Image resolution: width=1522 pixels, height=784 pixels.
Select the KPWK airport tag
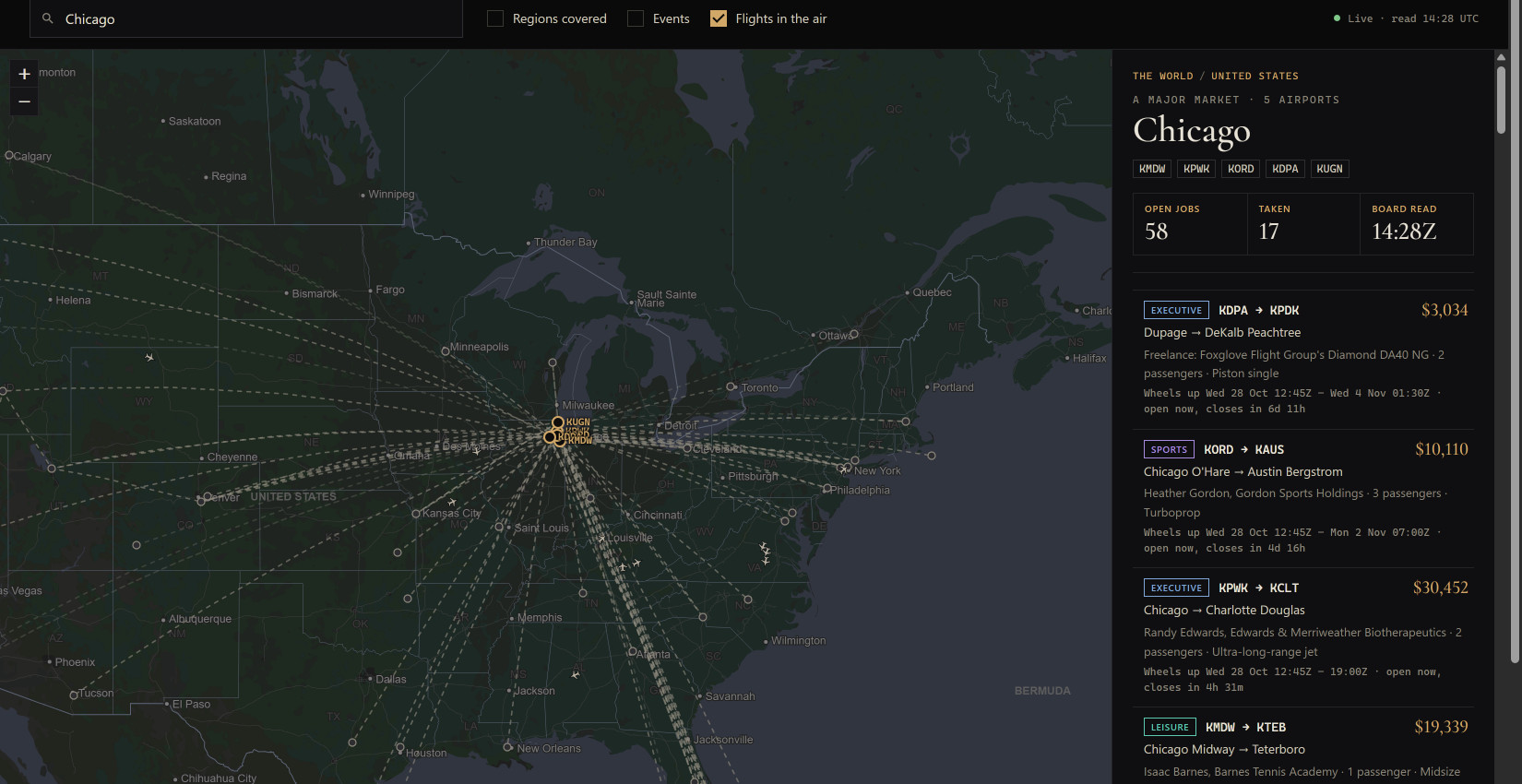pyautogui.click(x=1196, y=169)
